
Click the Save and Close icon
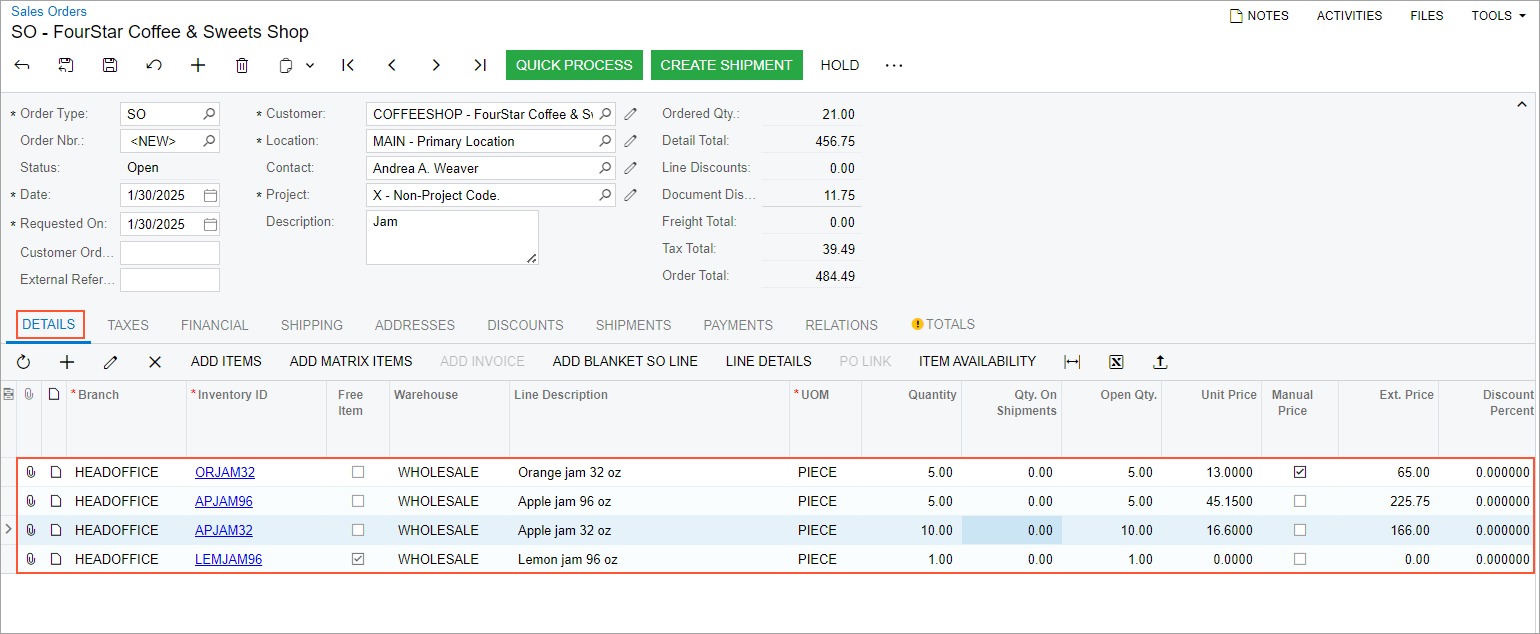66,65
